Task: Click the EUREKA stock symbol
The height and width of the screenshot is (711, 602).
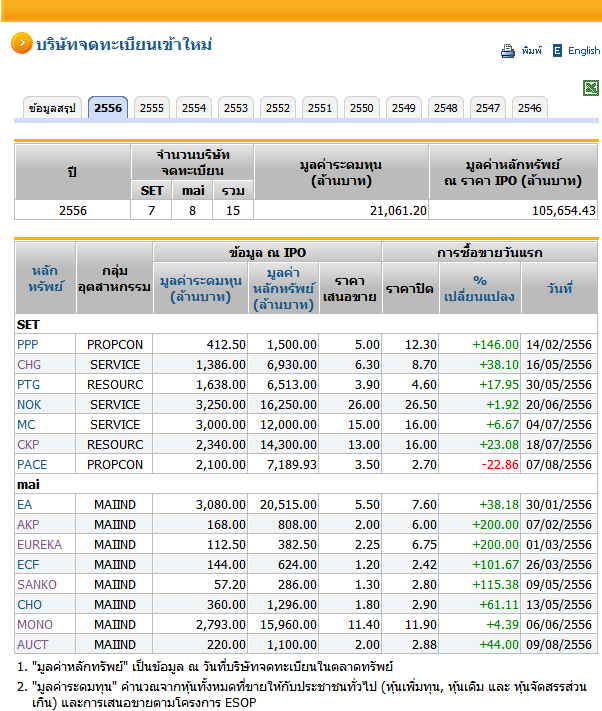Action: click(x=39, y=544)
